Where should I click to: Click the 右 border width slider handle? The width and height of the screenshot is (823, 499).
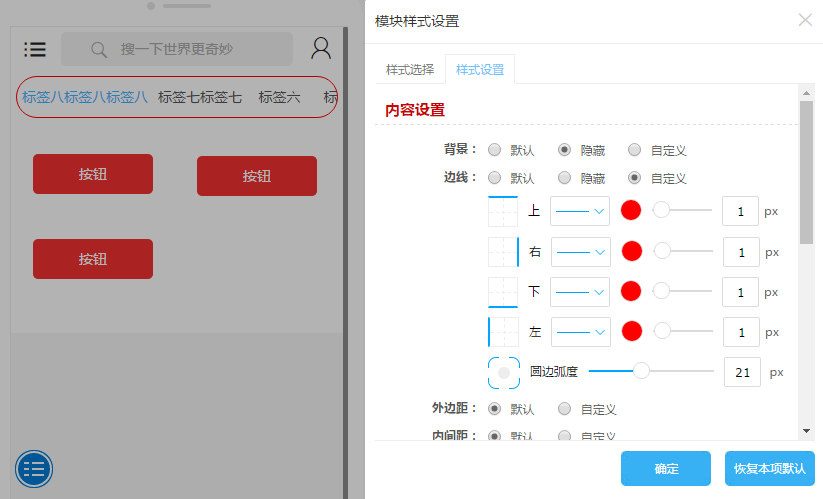tap(662, 251)
